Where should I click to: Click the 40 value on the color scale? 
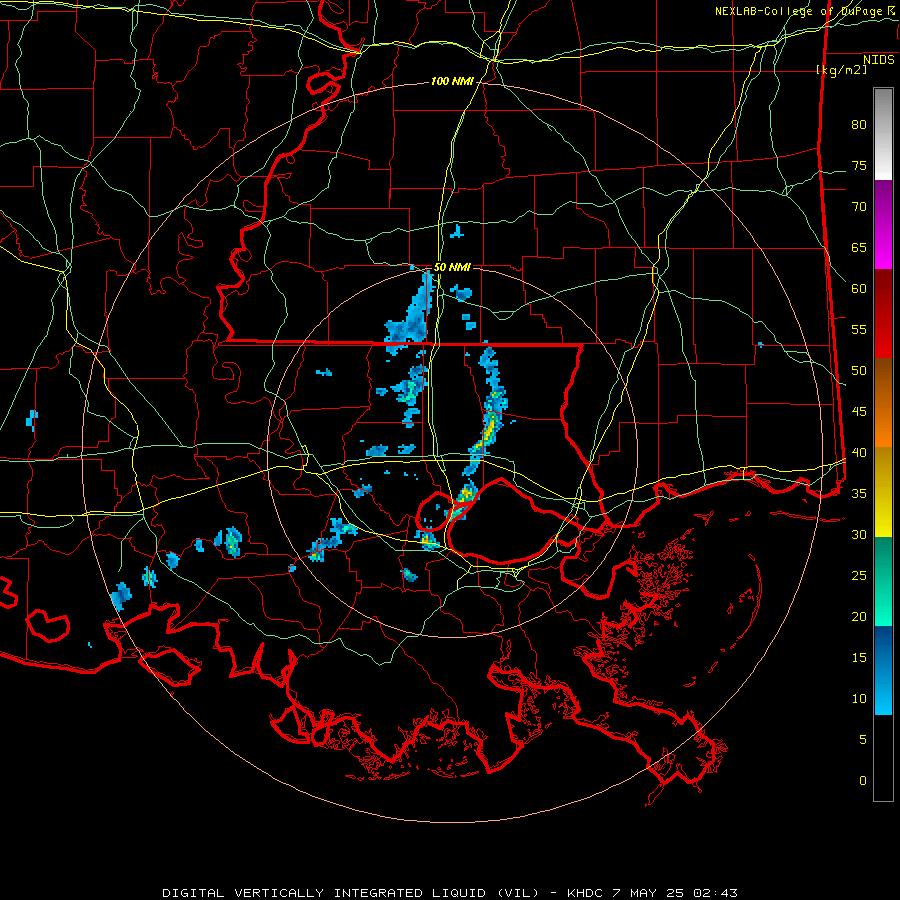click(x=859, y=452)
